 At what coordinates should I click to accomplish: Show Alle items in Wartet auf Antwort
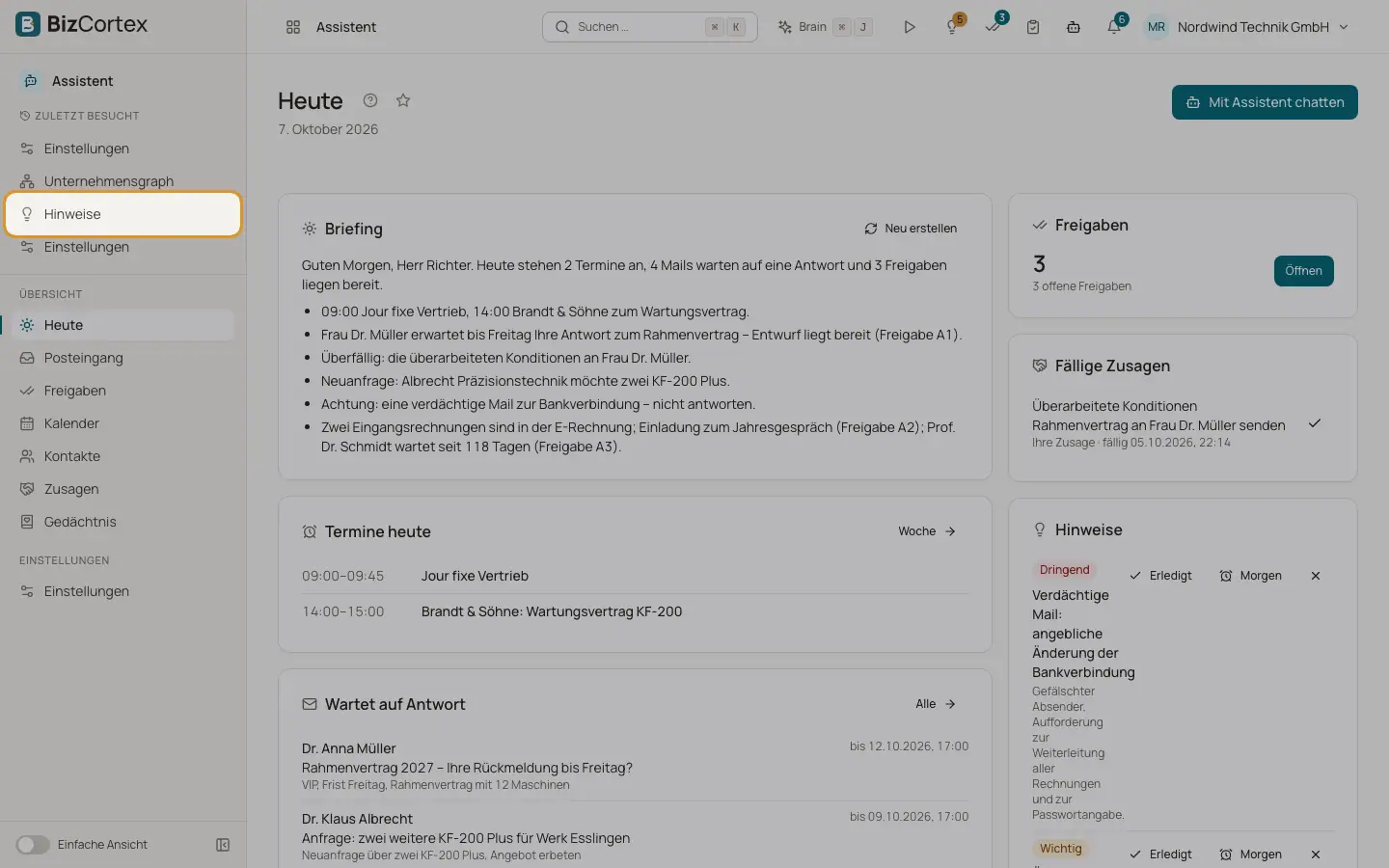[x=936, y=704]
